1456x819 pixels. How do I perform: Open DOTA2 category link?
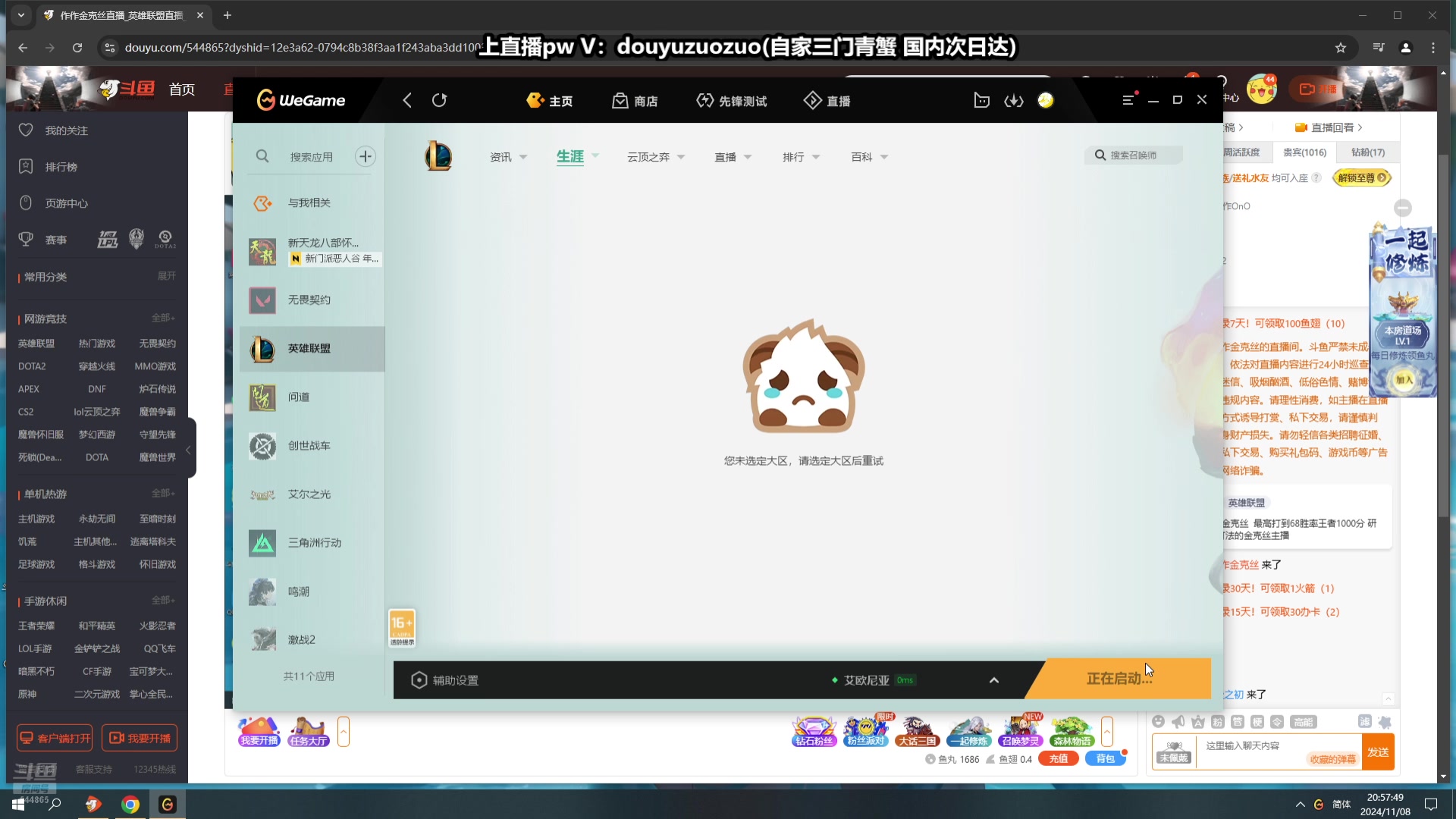pyautogui.click(x=32, y=366)
